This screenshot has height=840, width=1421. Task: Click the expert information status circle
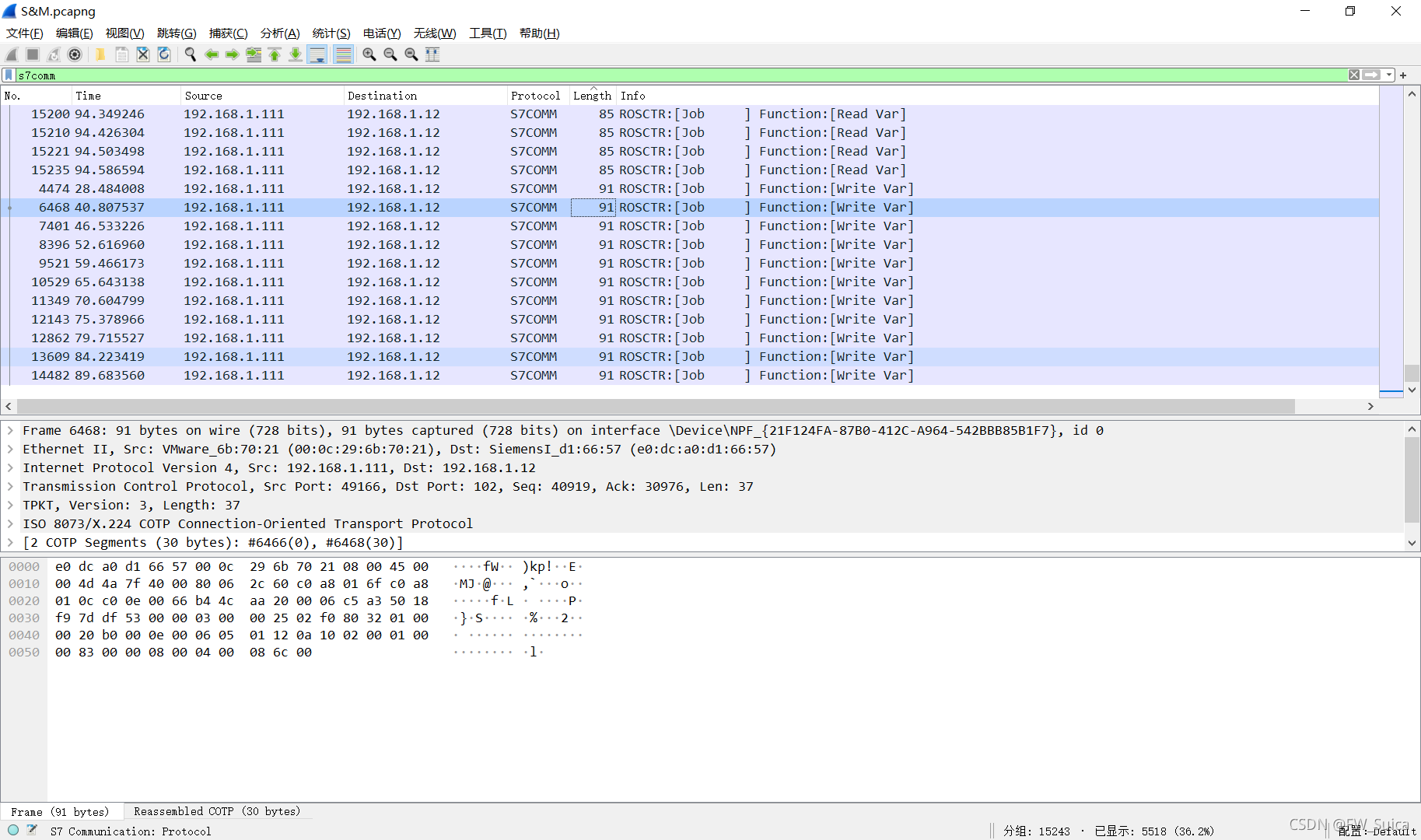coord(13,831)
